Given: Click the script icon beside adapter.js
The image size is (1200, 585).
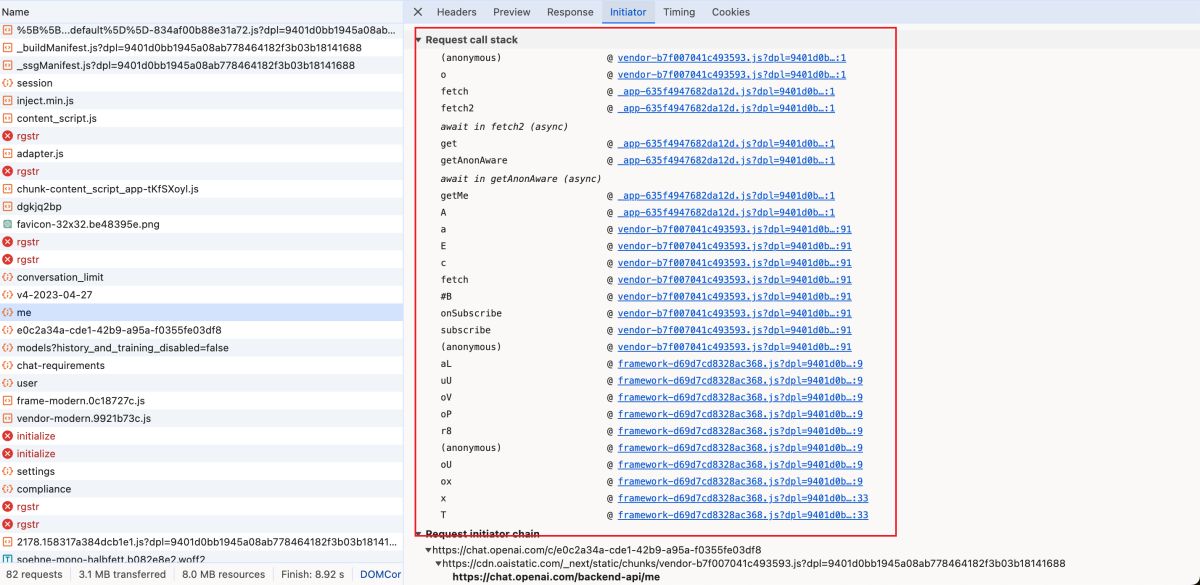Looking at the screenshot, I should pos(7,154).
